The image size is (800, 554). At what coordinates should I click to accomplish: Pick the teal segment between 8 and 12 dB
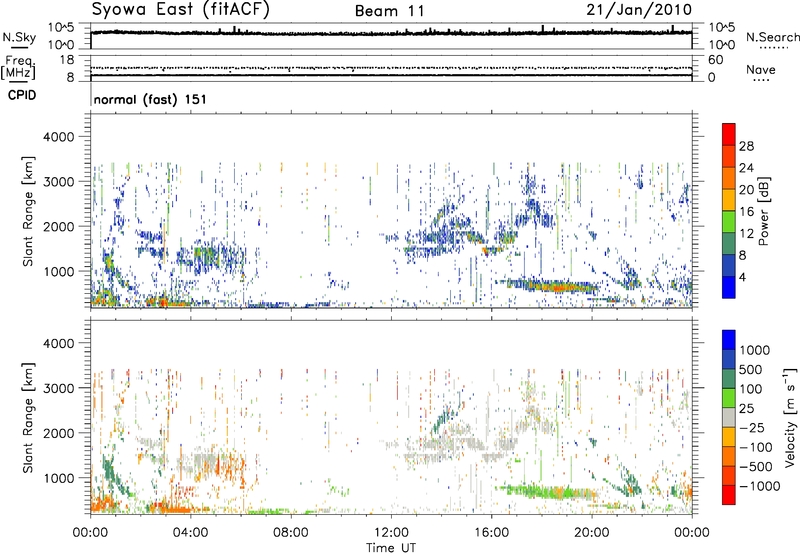[x=729, y=244]
